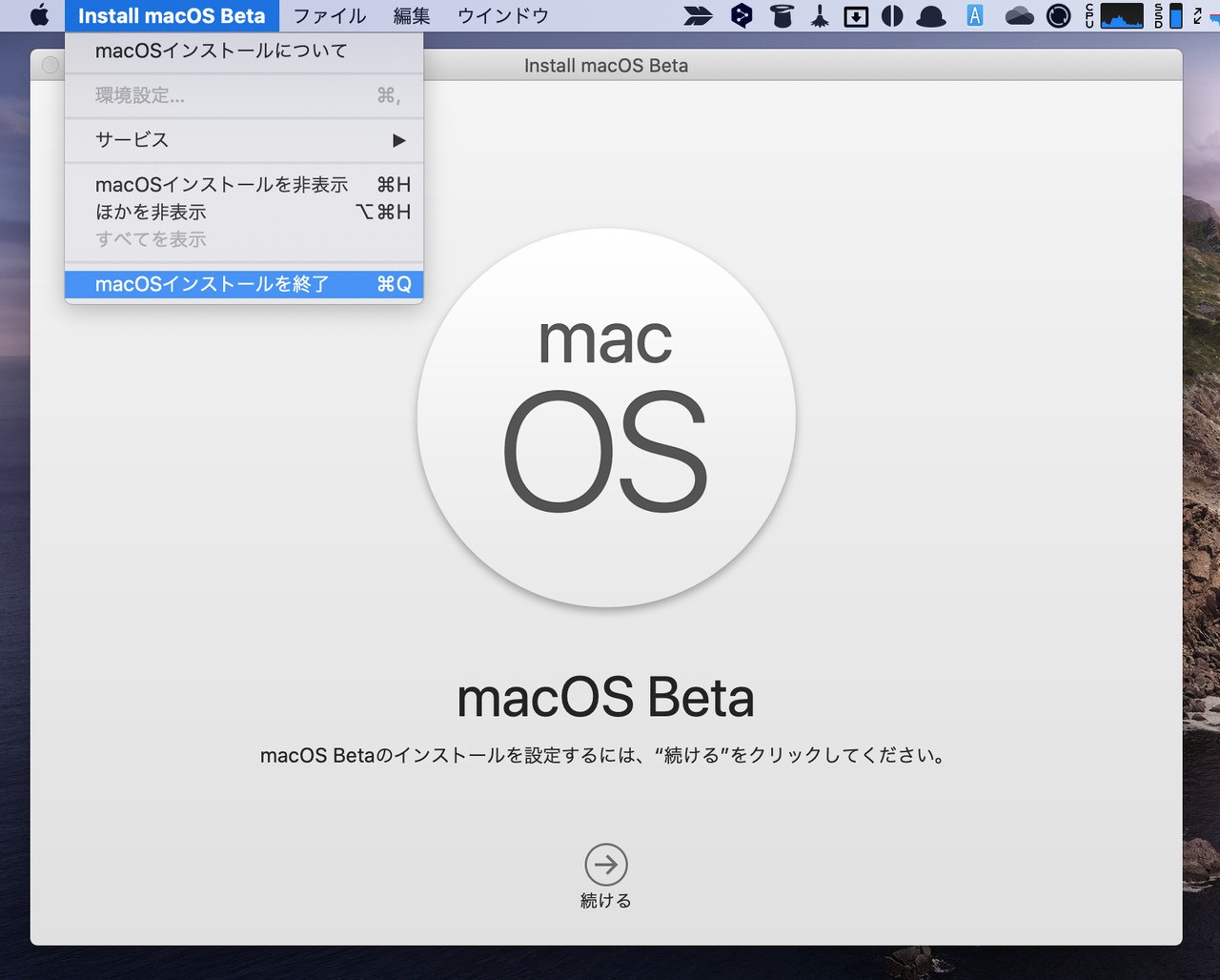Click the 続ける label

pyautogui.click(x=606, y=901)
